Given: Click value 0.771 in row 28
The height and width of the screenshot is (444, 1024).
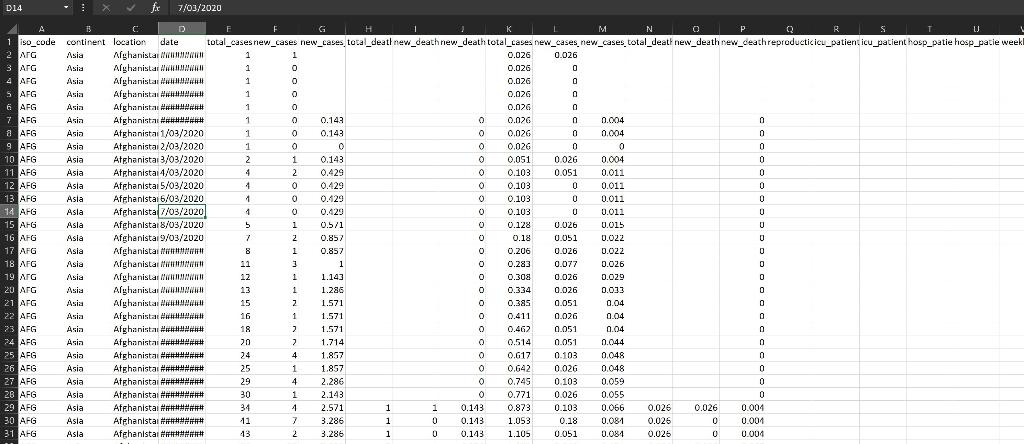Looking at the screenshot, I should [x=509, y=394].
